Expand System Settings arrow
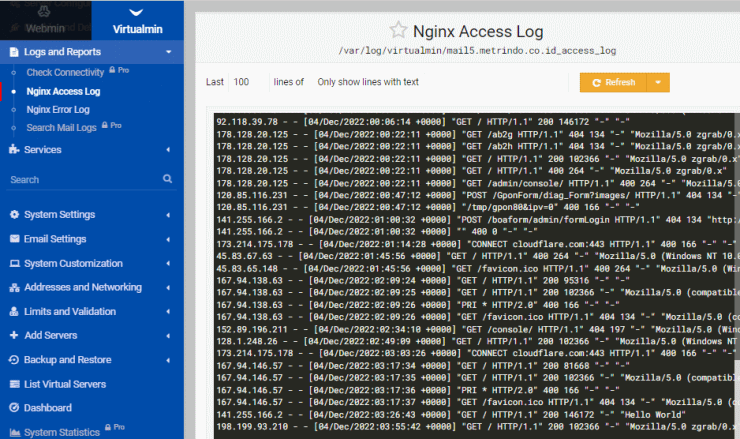The width and height of the screenshot is (740, 439). coord(168,215)
